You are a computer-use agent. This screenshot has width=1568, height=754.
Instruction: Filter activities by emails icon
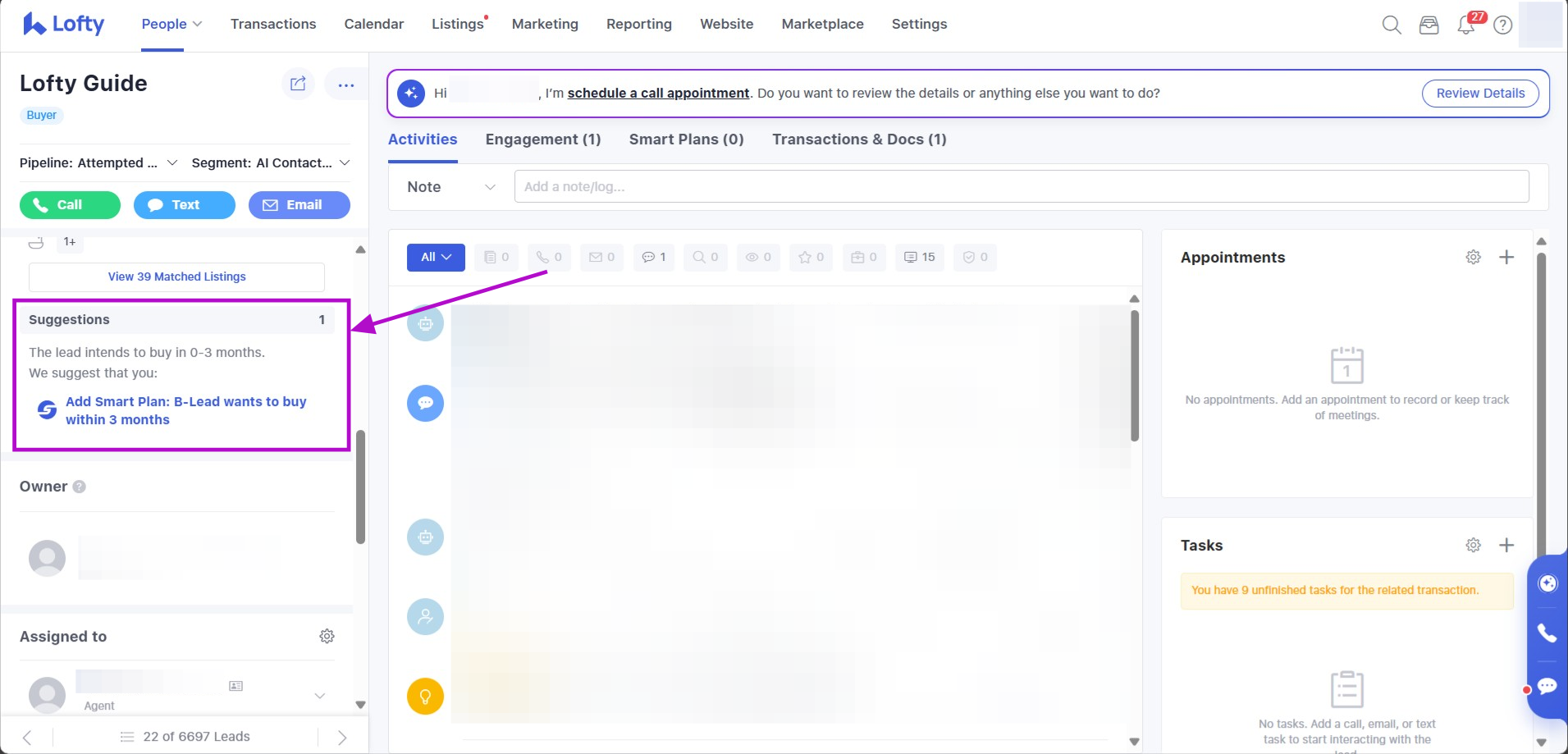point(601,258)
